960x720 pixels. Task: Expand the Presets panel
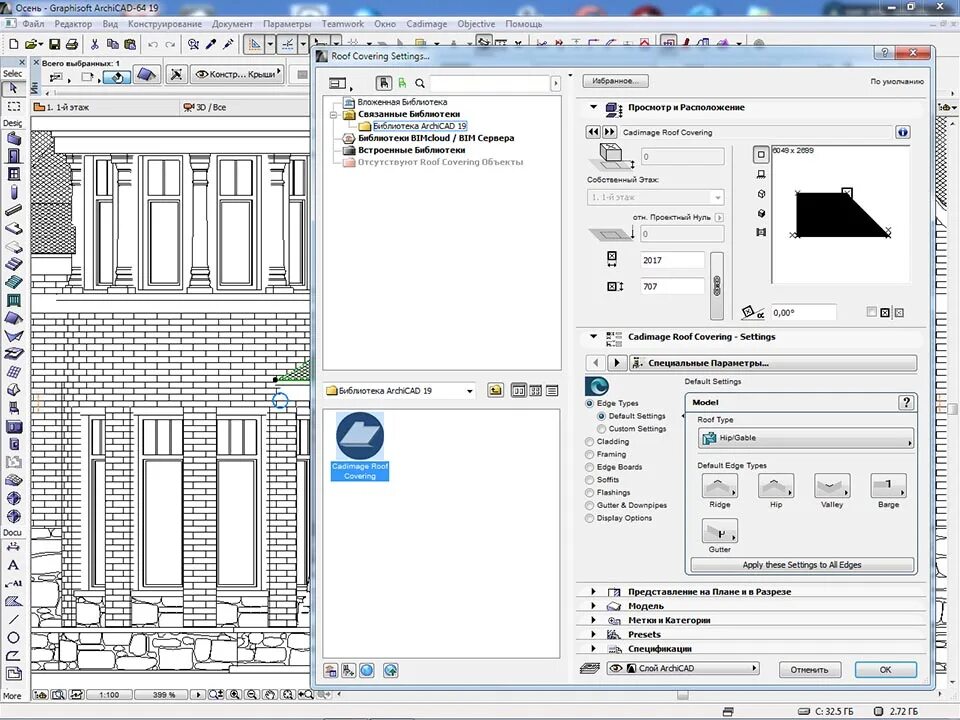point(593,634)
